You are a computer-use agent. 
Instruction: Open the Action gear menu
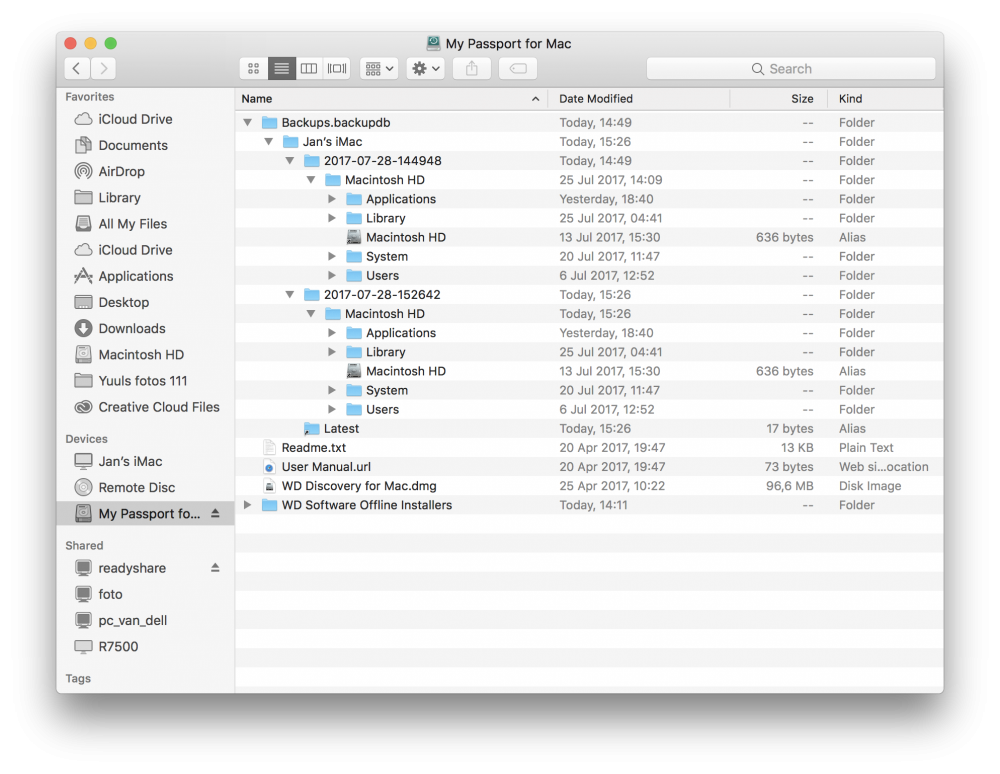pos(425,68)
